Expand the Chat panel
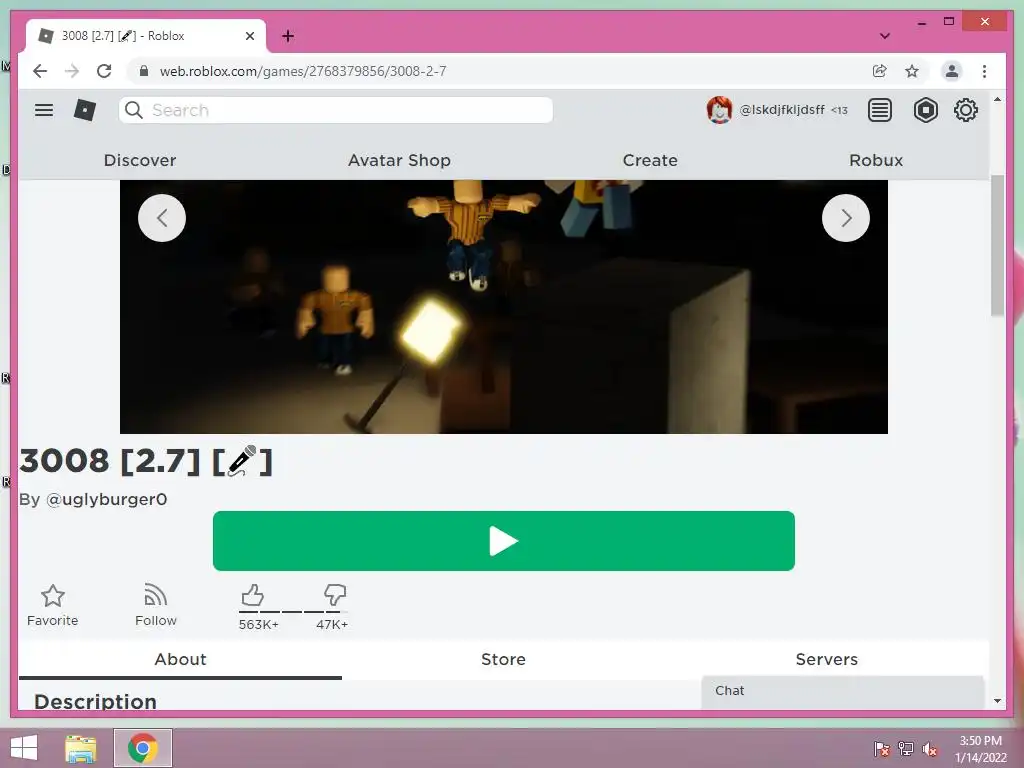The width and height of the screenshot is (1024, 768). (842, 691)
